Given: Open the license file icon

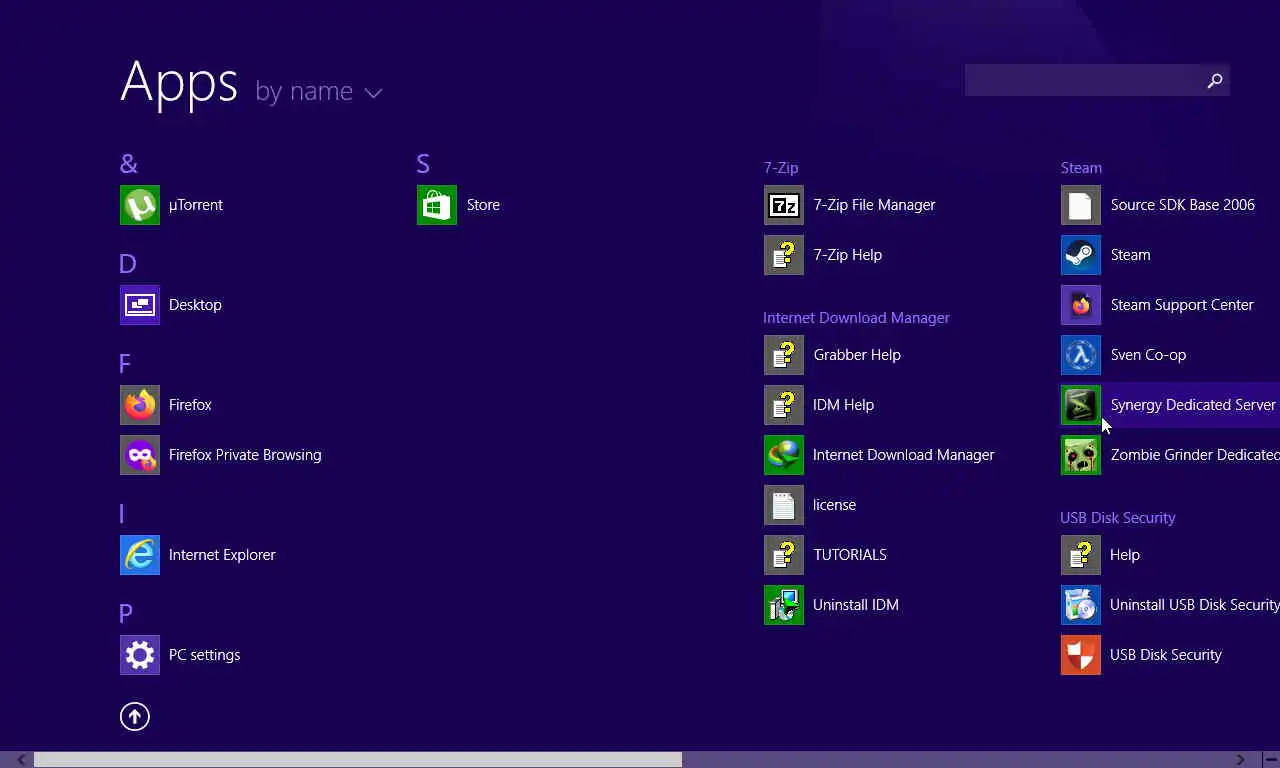Looking at the screenshot, I should tap(784, 505).
